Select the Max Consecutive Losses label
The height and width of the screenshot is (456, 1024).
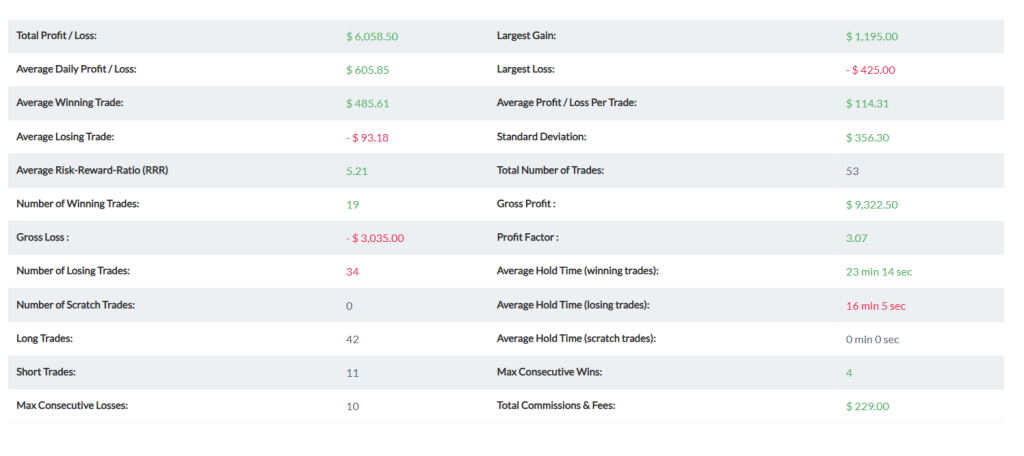click(72, 405)
